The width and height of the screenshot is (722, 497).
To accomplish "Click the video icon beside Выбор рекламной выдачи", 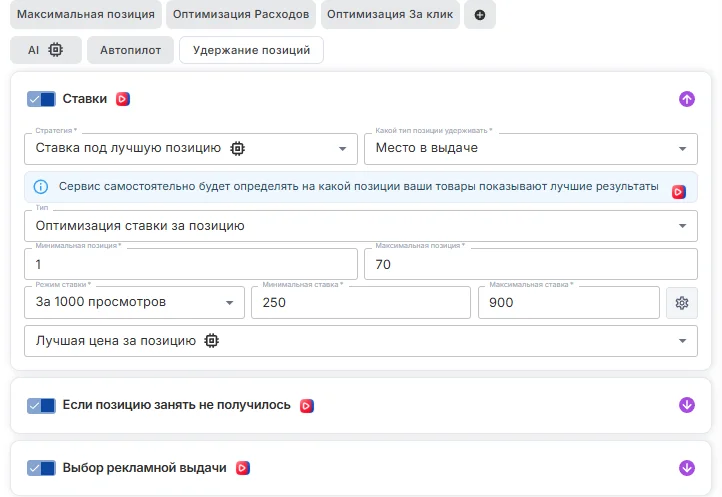I will 242,467.
